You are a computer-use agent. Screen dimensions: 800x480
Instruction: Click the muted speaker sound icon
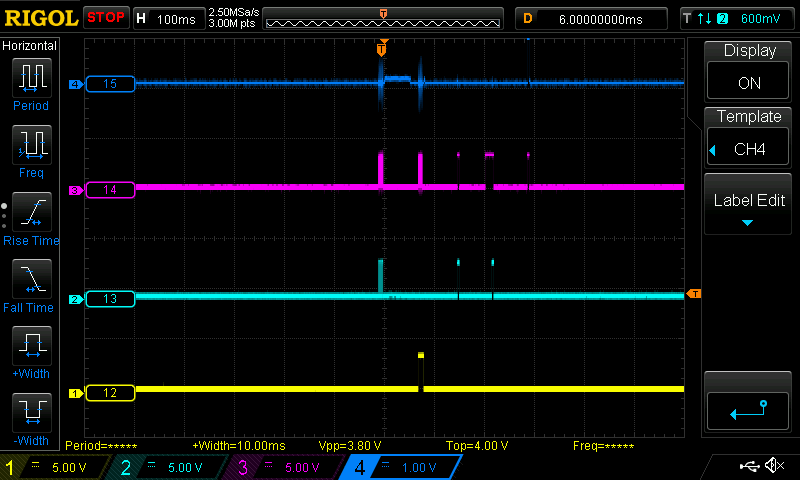(774, 466)
